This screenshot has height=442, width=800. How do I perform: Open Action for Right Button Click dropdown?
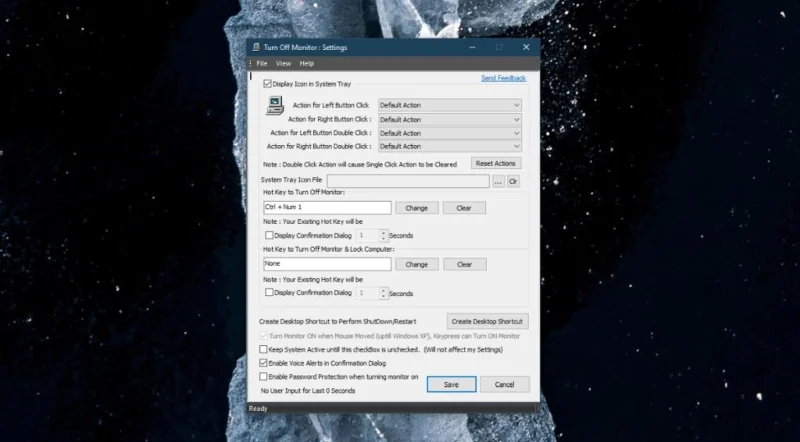pyautogui.click(x=449, y=119)
